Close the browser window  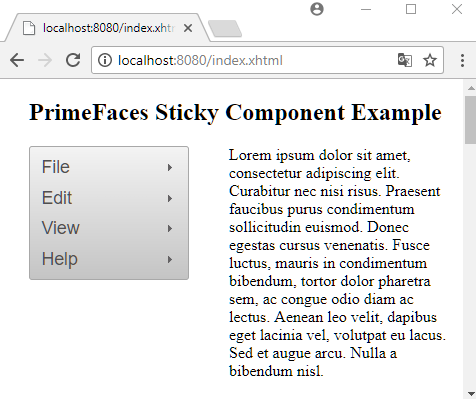457,9
